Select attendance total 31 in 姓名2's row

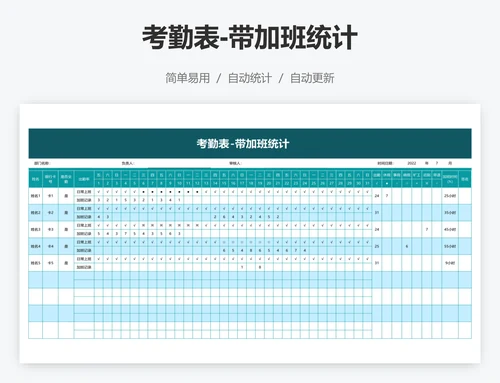pyautogui.click(x=377, y=213)
